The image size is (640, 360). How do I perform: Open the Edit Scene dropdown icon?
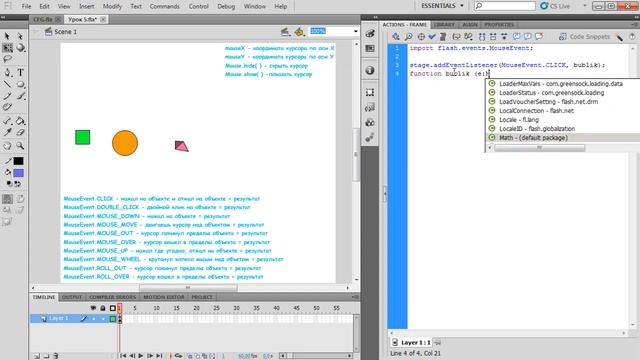coord(285,31)
